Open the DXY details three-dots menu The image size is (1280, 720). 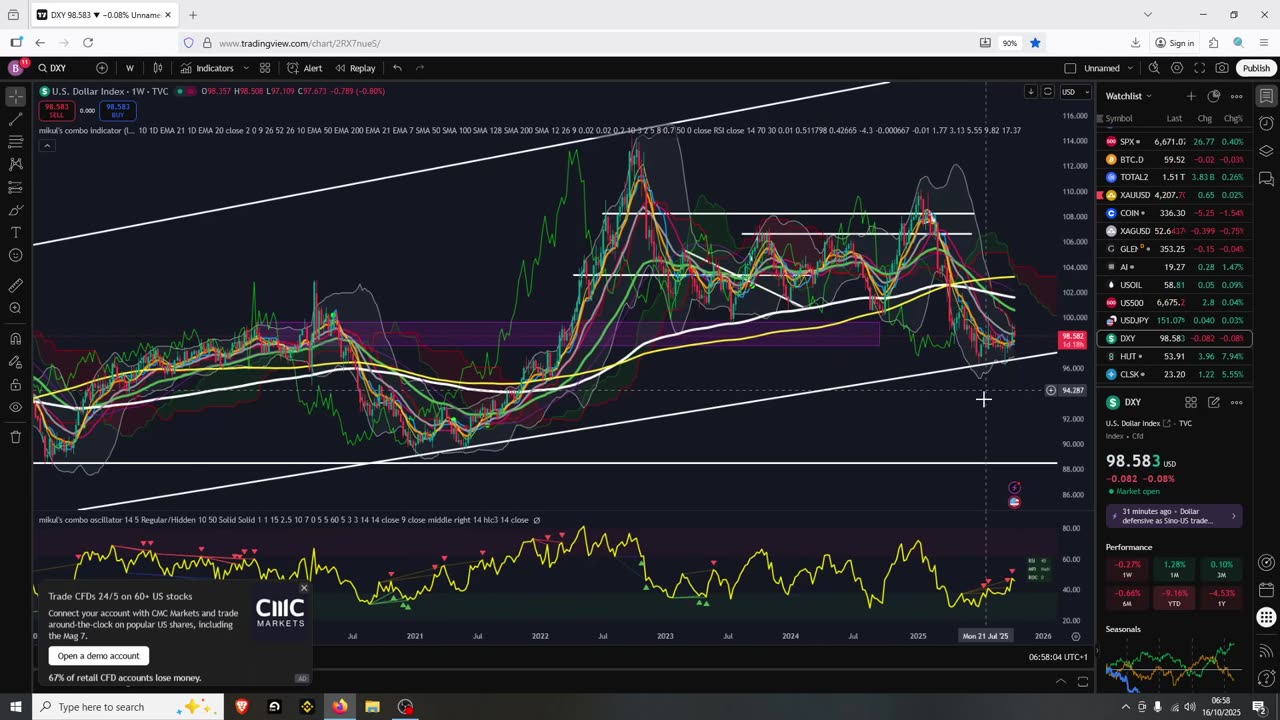click(1237, 402)
